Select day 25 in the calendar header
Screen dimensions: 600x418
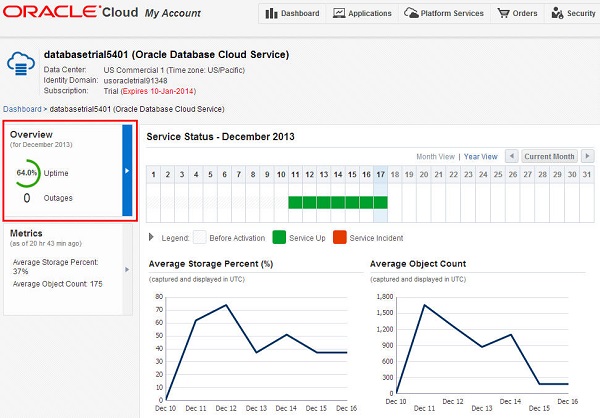tap(498, 175)
